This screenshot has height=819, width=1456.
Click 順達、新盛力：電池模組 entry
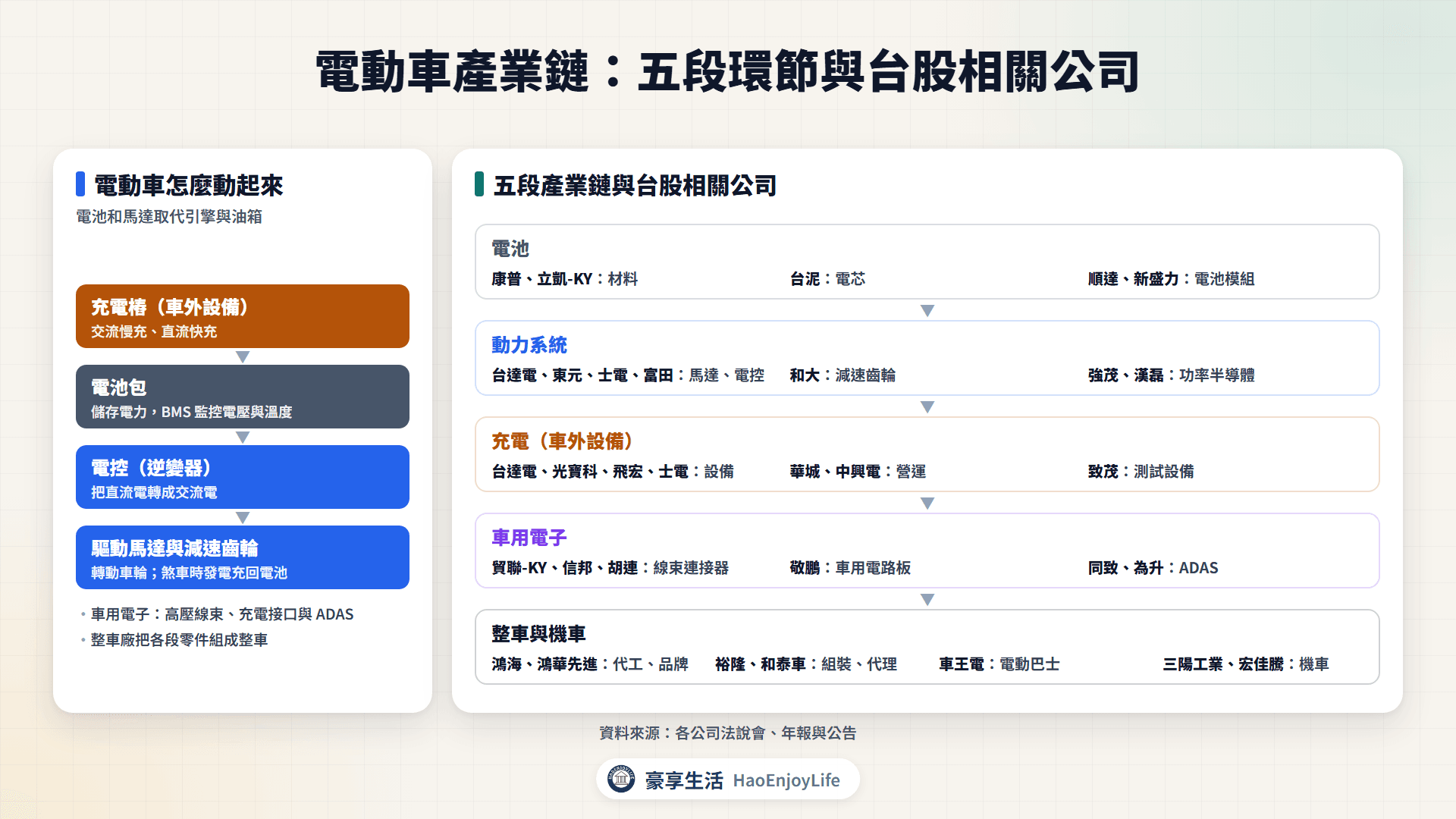pyautogui.click(x=1171, y=279)
